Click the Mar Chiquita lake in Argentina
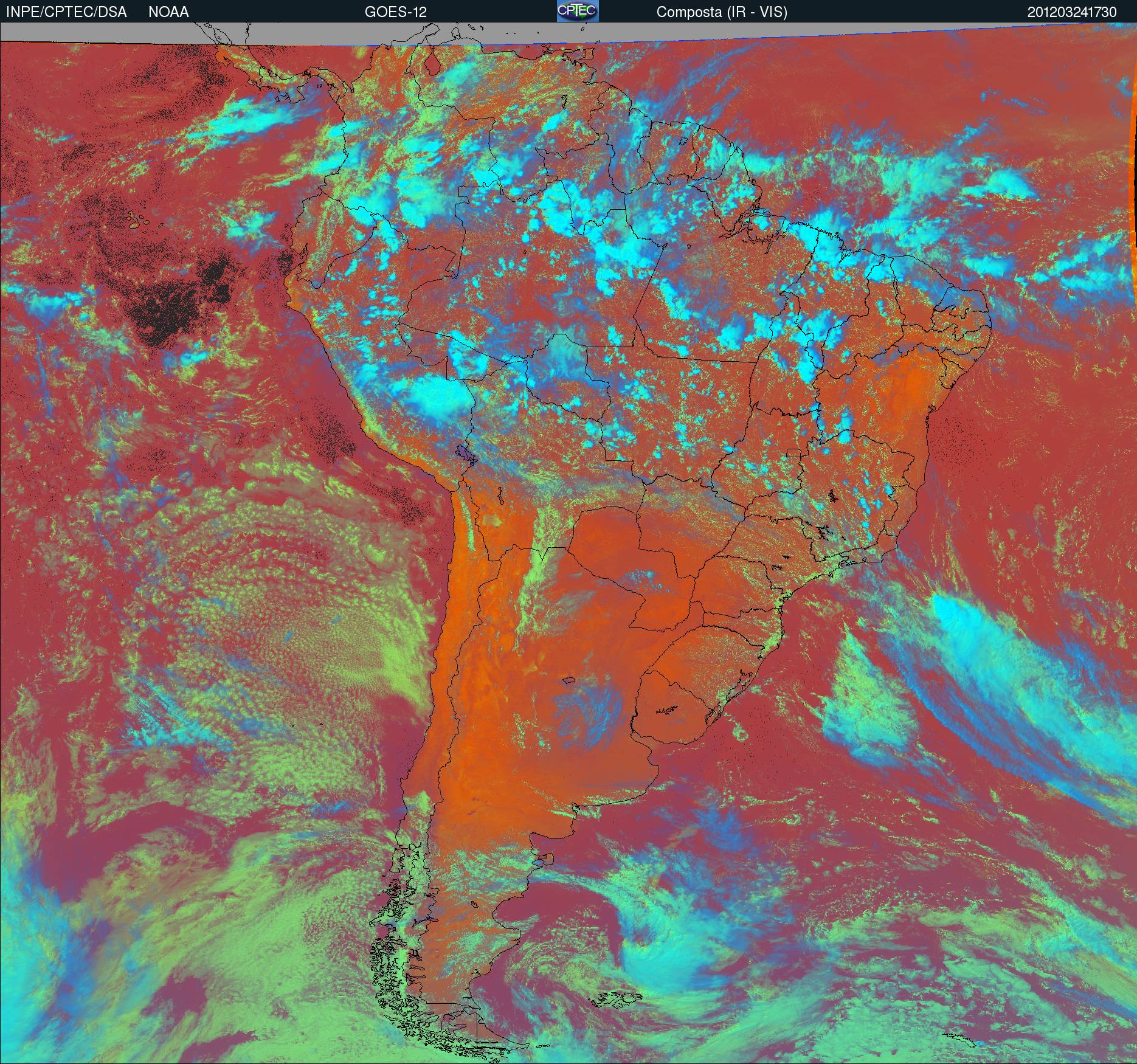The height and width of the screenshot is (1064, 1137). (570, 682)
